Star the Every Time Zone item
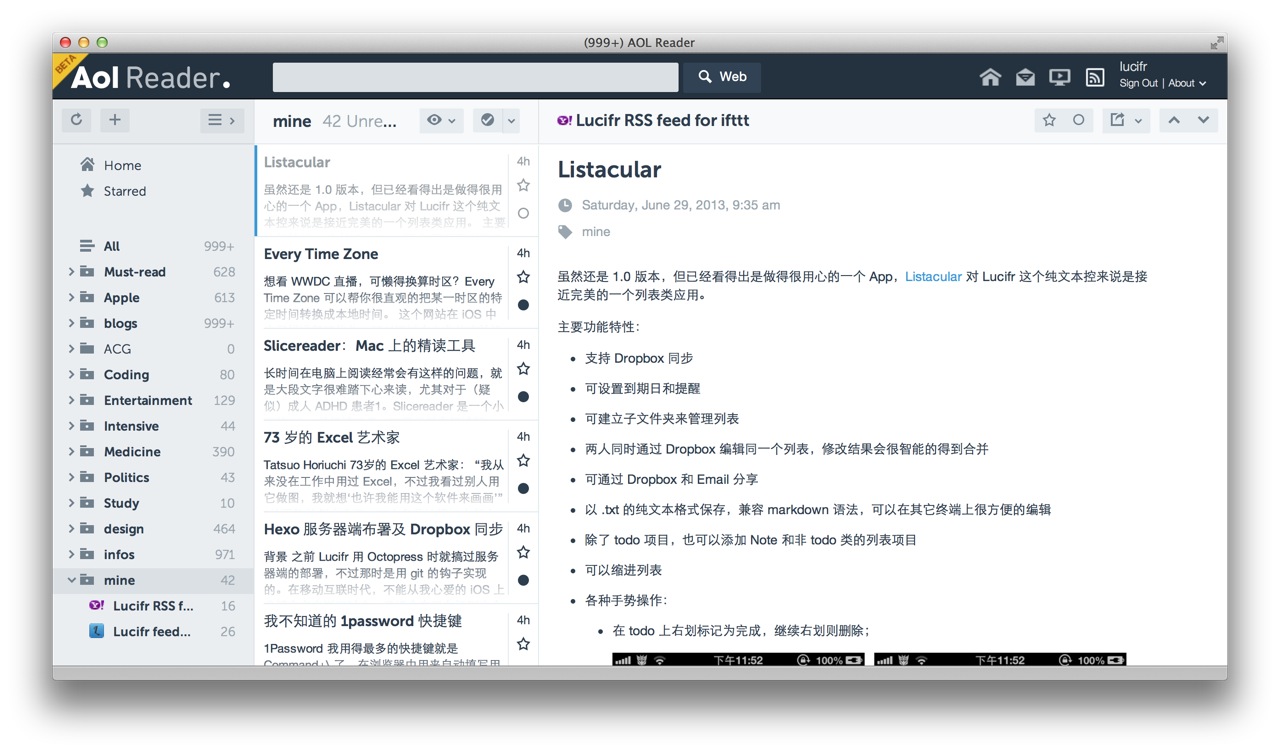This screenshot has width=1280, height=753. coord(523,277)
